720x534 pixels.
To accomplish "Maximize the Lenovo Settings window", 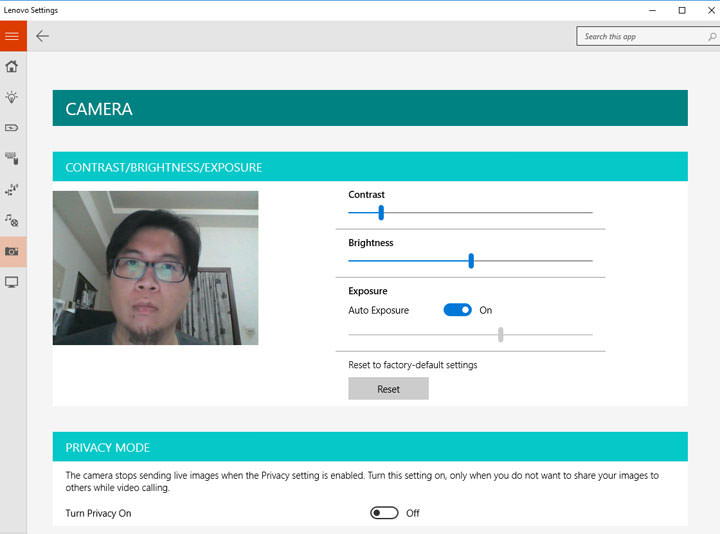I will [681, 10].
